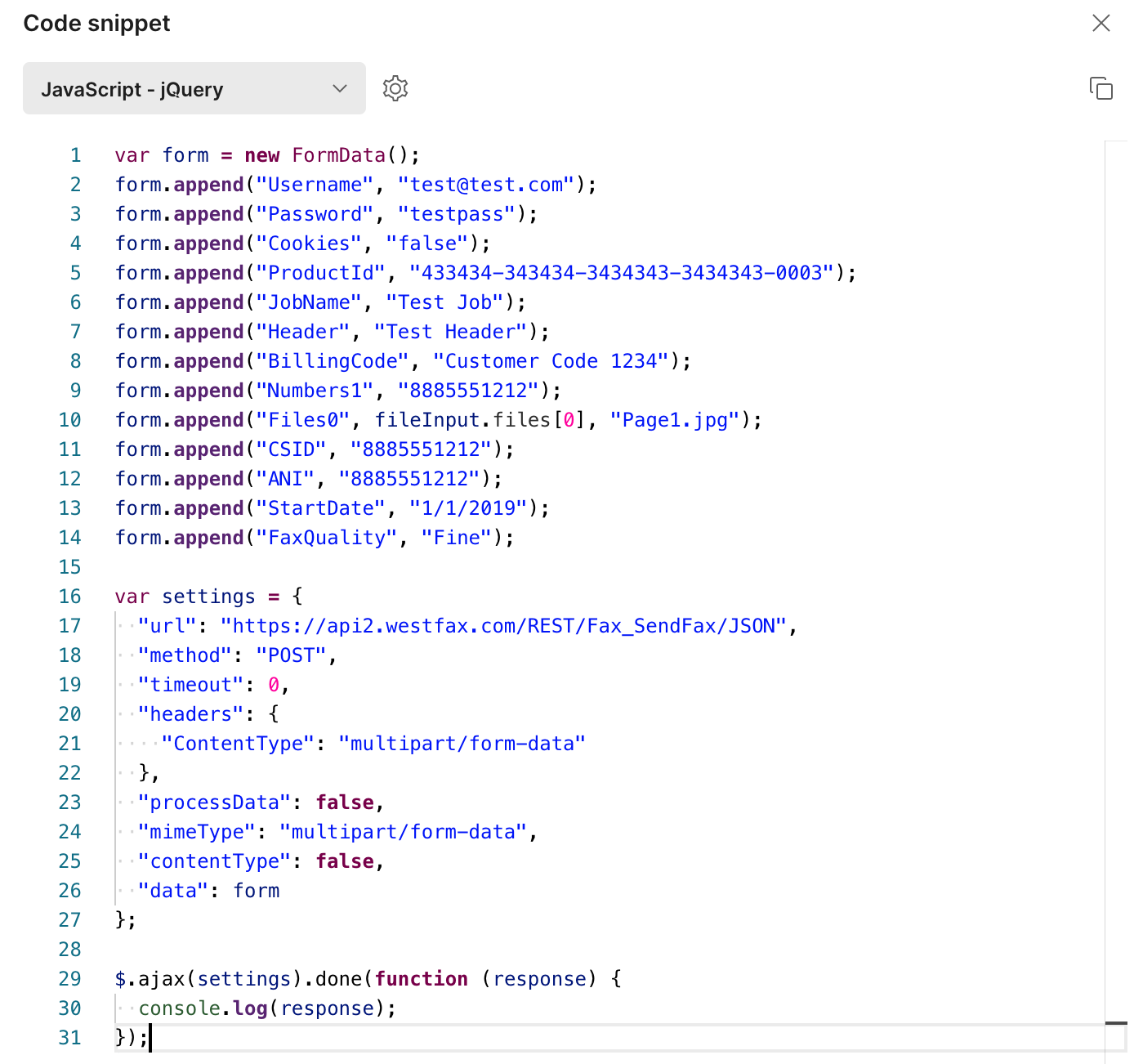Click line number 16 in the gutter
Image resolution: width=1134 pixels, height=1064 pixels.
[70, 597]
